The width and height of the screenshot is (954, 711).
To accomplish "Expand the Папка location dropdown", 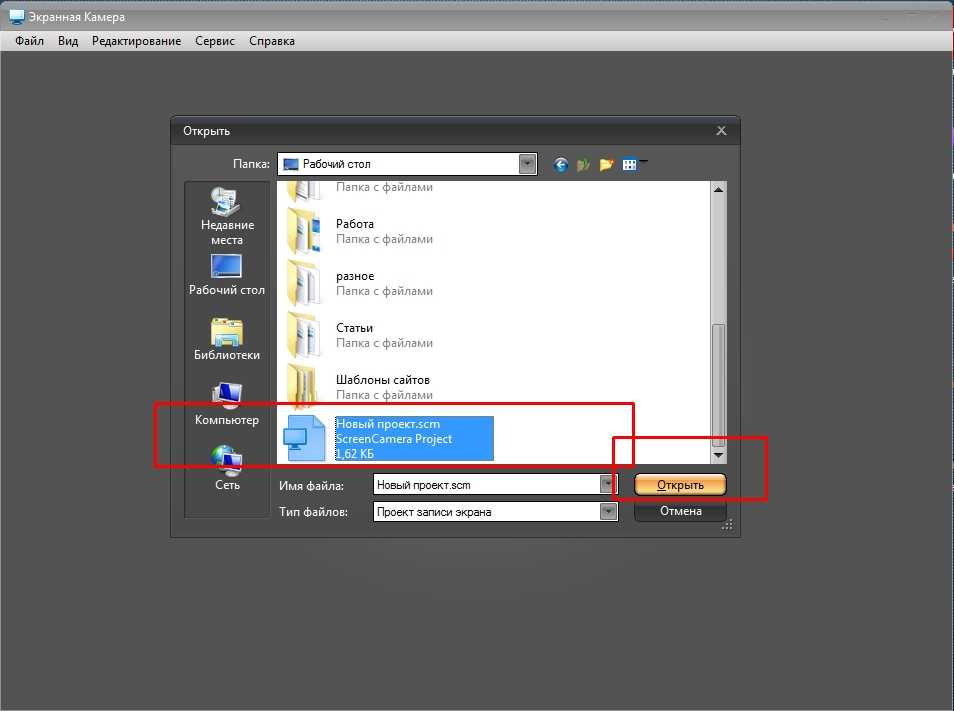I will (527, 164).
